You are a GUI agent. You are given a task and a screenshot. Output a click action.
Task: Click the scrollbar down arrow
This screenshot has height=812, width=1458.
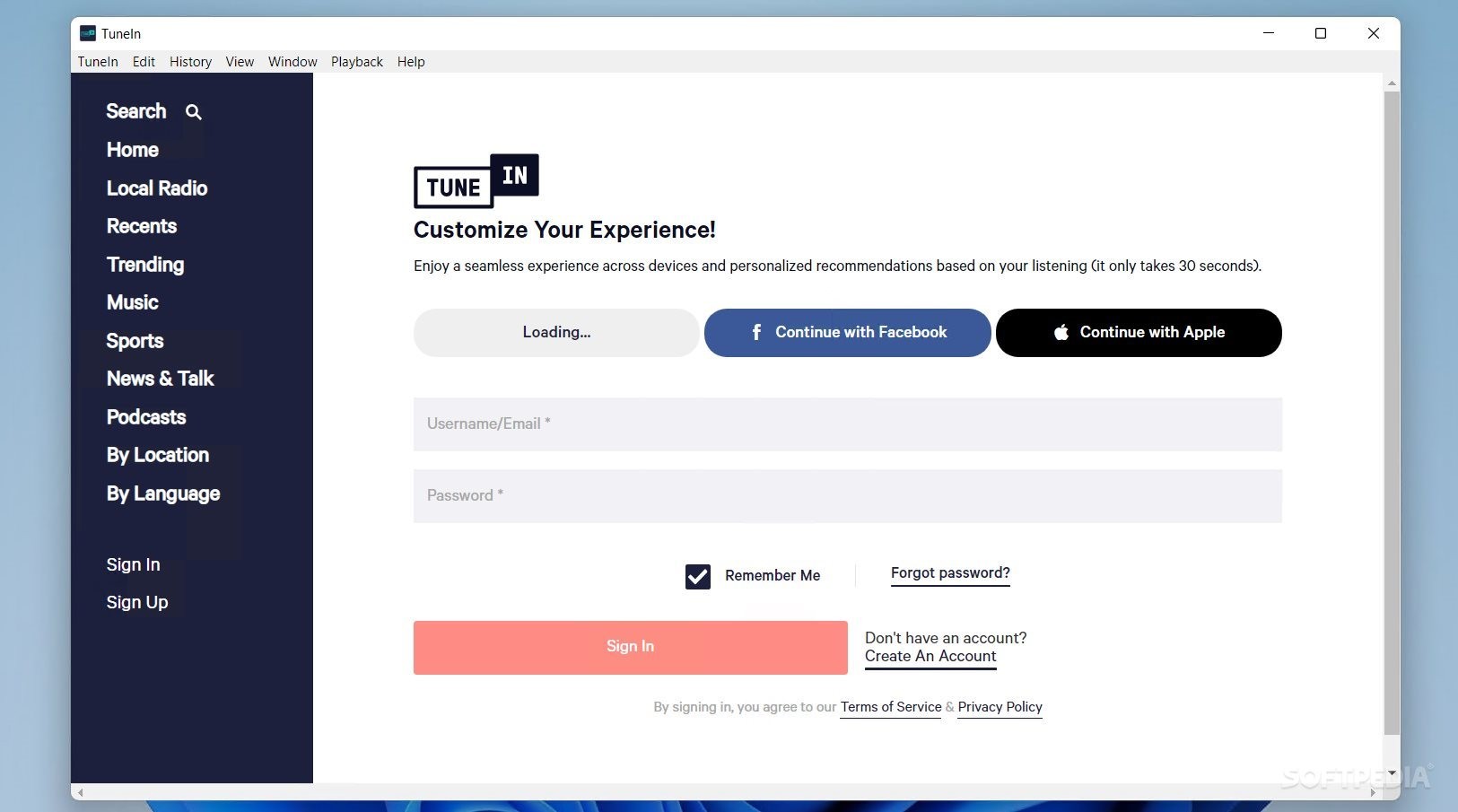tap(1392, 773)
